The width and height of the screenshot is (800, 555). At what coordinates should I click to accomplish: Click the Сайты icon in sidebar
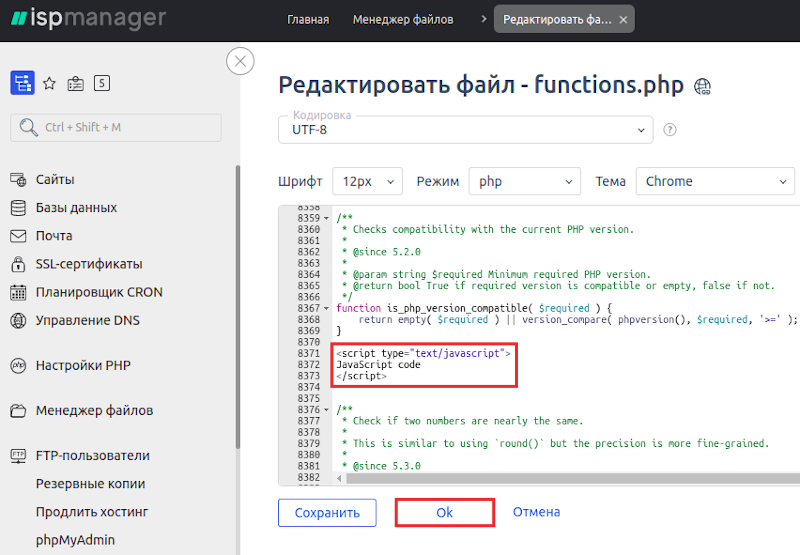pyautogui.click(x=18, y=180)
